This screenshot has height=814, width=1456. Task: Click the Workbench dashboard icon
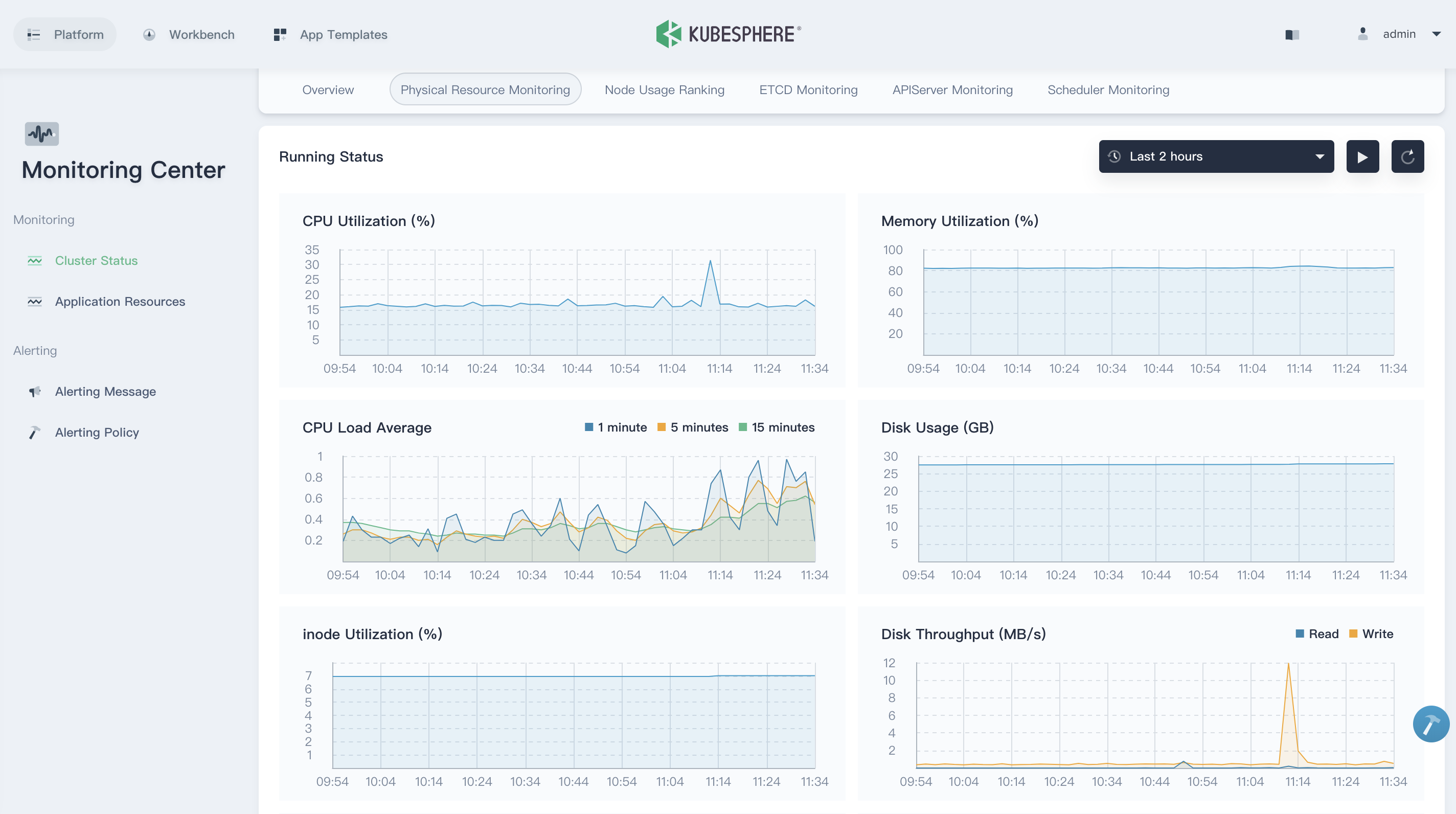tap(149, 34)
